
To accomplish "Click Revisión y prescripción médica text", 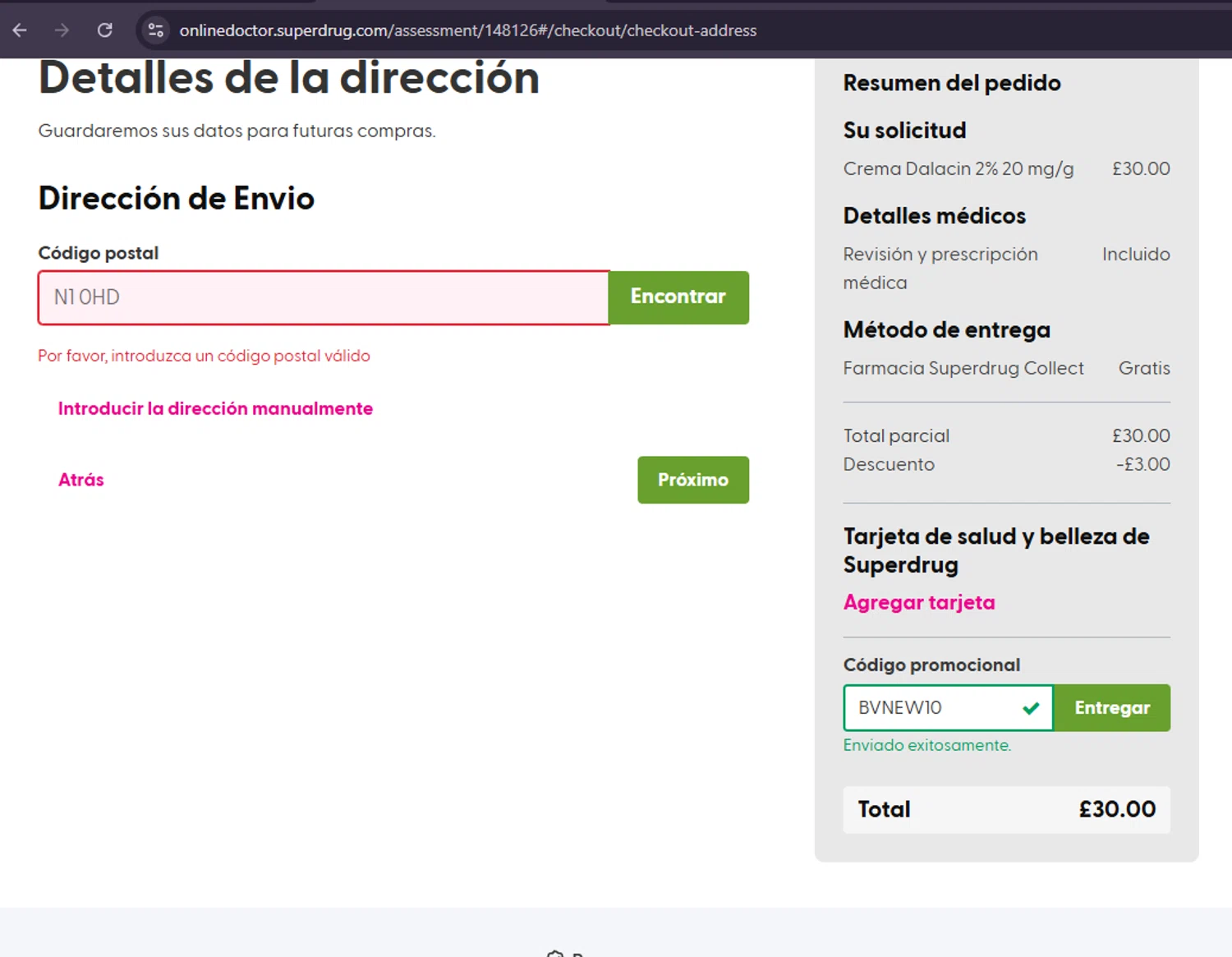I will pyautogui.click(x=940, y=268).
